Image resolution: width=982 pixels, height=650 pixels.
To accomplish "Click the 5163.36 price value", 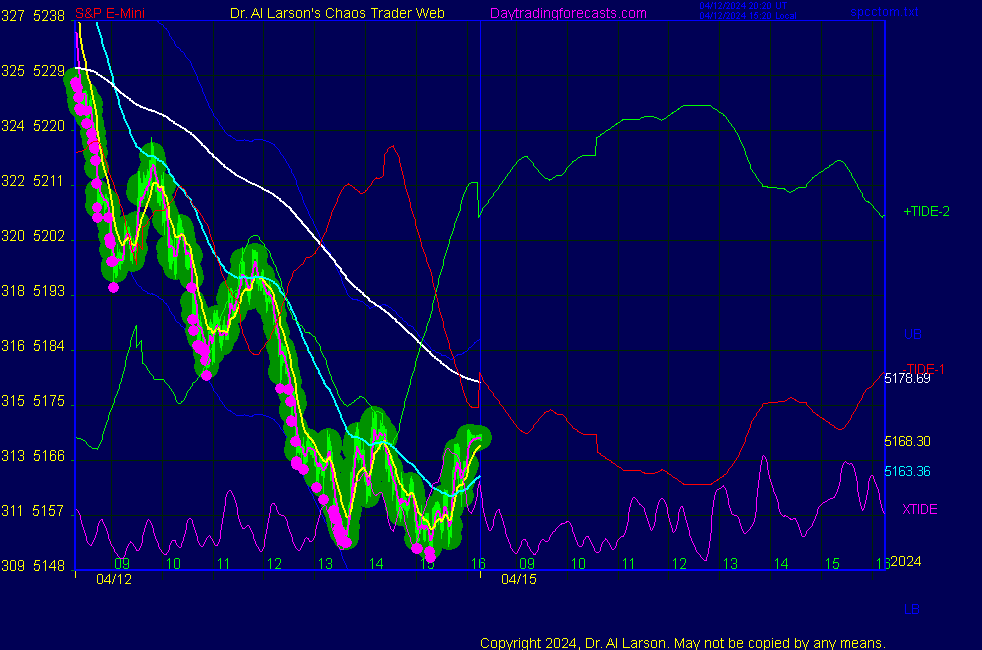I will 907,471.
